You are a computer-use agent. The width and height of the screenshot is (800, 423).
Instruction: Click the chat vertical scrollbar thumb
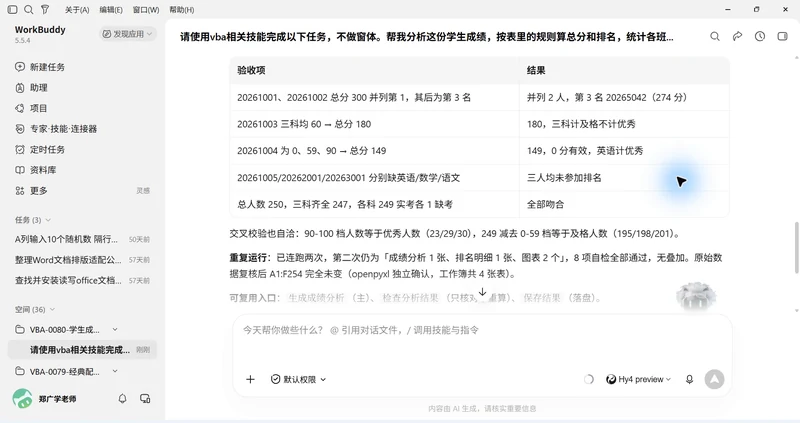tap(796, 246)
